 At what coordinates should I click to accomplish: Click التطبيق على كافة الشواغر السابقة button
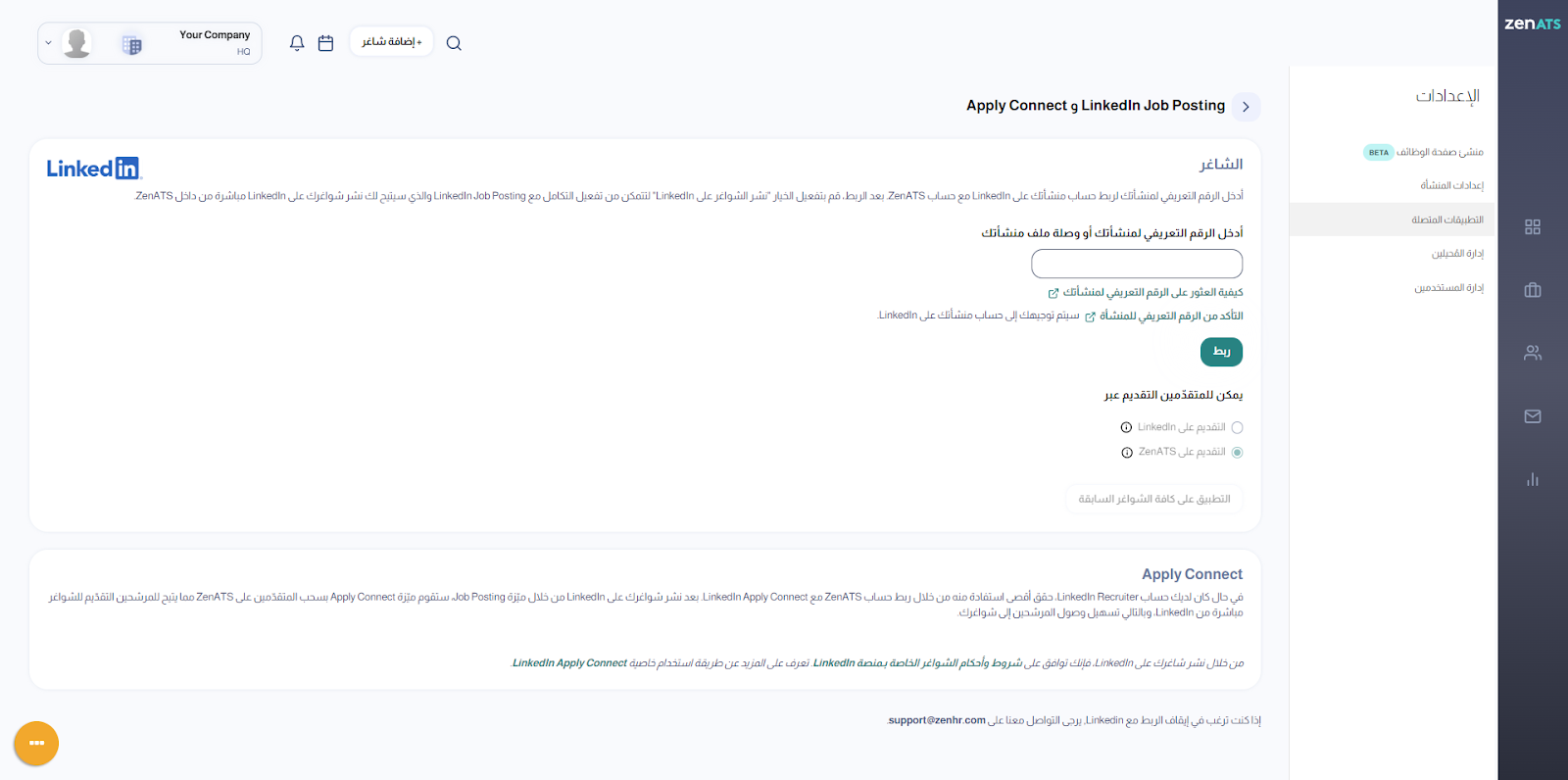click(1154, 499)
